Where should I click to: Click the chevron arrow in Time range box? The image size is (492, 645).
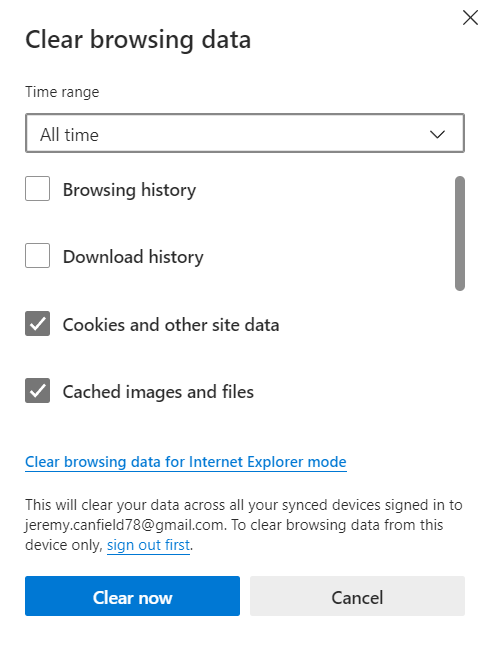tap(437, 134)
